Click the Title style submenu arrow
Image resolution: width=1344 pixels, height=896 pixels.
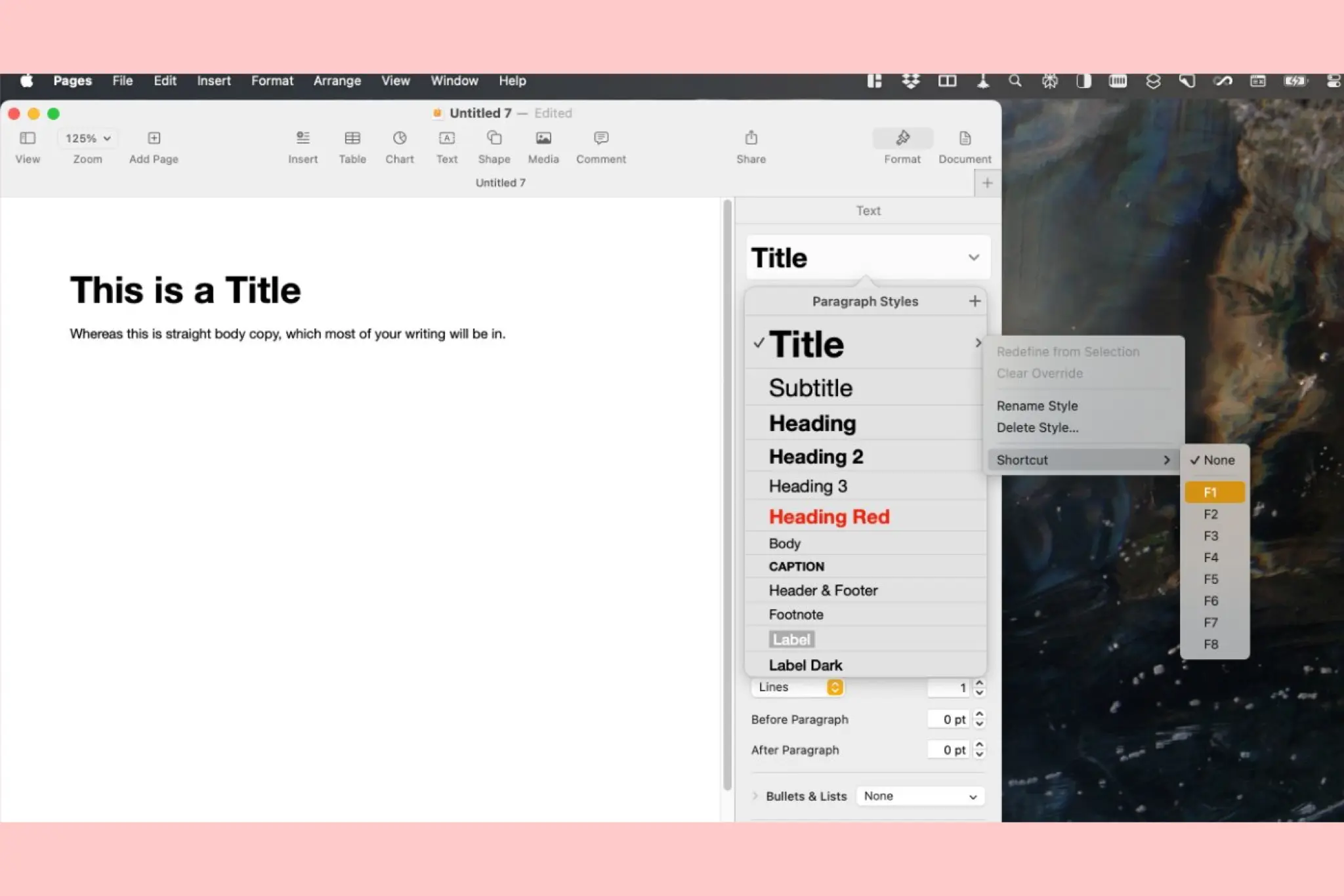tap(978, 343)
